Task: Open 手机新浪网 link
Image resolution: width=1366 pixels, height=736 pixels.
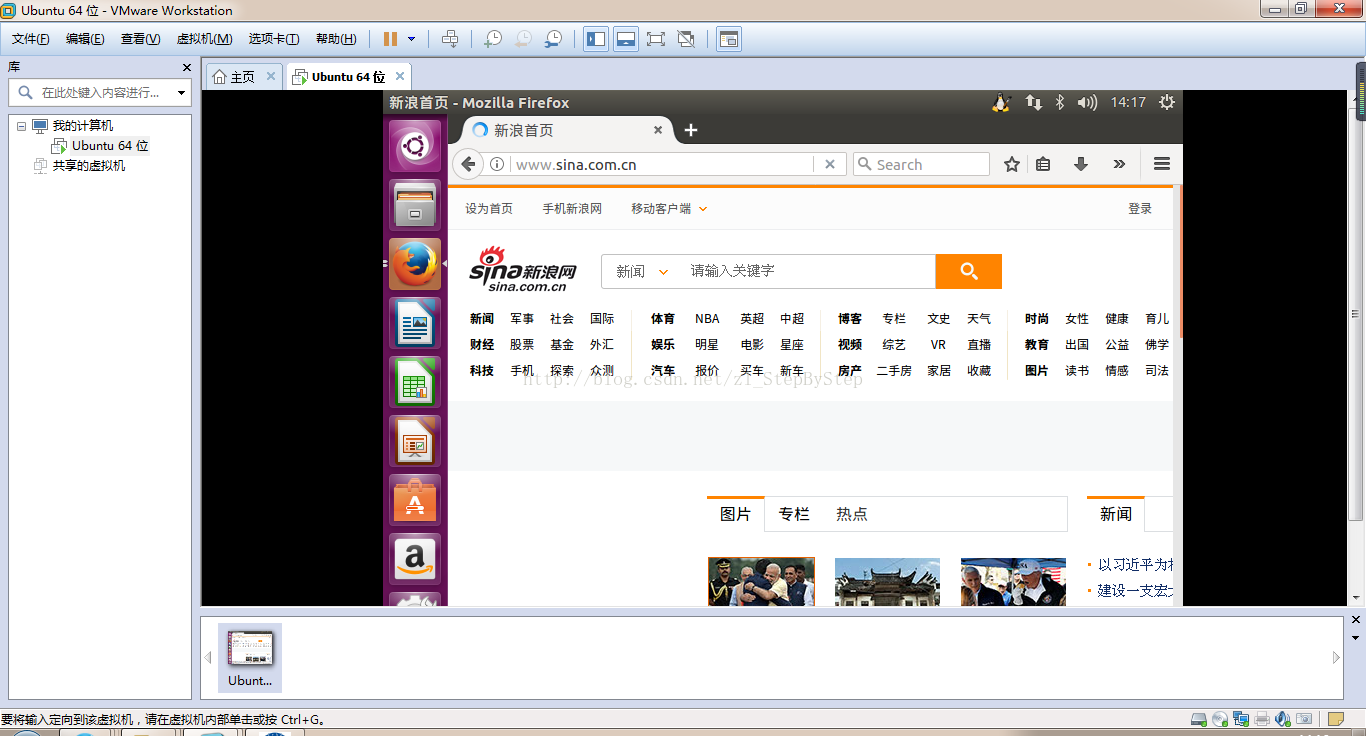Action: (572, 209)
